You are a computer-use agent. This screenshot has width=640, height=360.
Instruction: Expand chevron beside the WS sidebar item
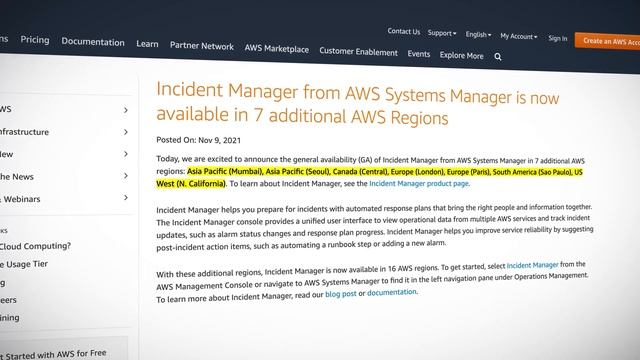(x=126, y=110)
